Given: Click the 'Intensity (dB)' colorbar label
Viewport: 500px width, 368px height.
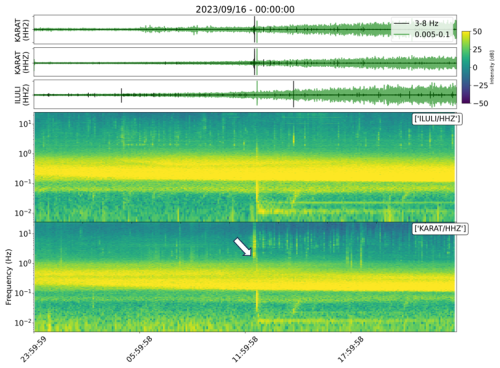Looking at the screenshot, I should [492, 67].
